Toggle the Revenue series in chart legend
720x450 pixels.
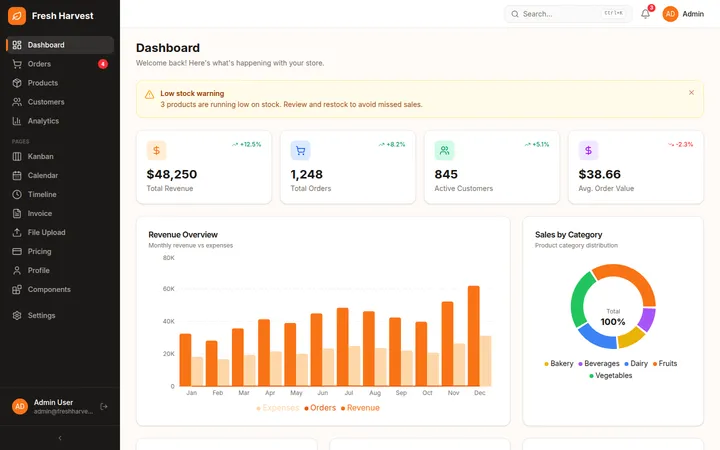[360, 408]
